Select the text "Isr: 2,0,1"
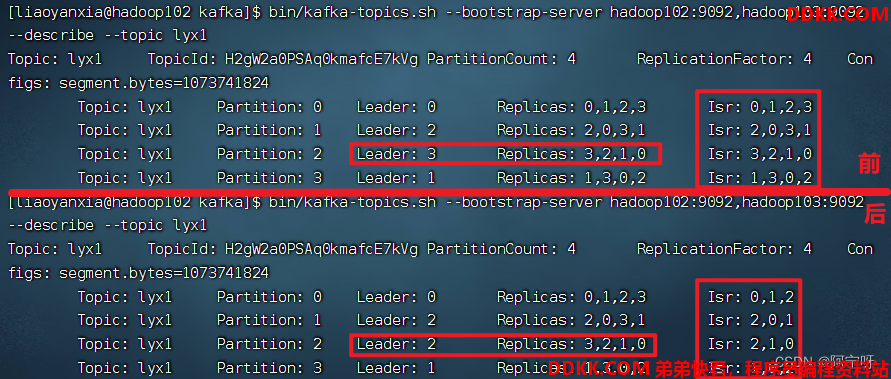Viewport: 891px width, 379px height. [751, 320]
